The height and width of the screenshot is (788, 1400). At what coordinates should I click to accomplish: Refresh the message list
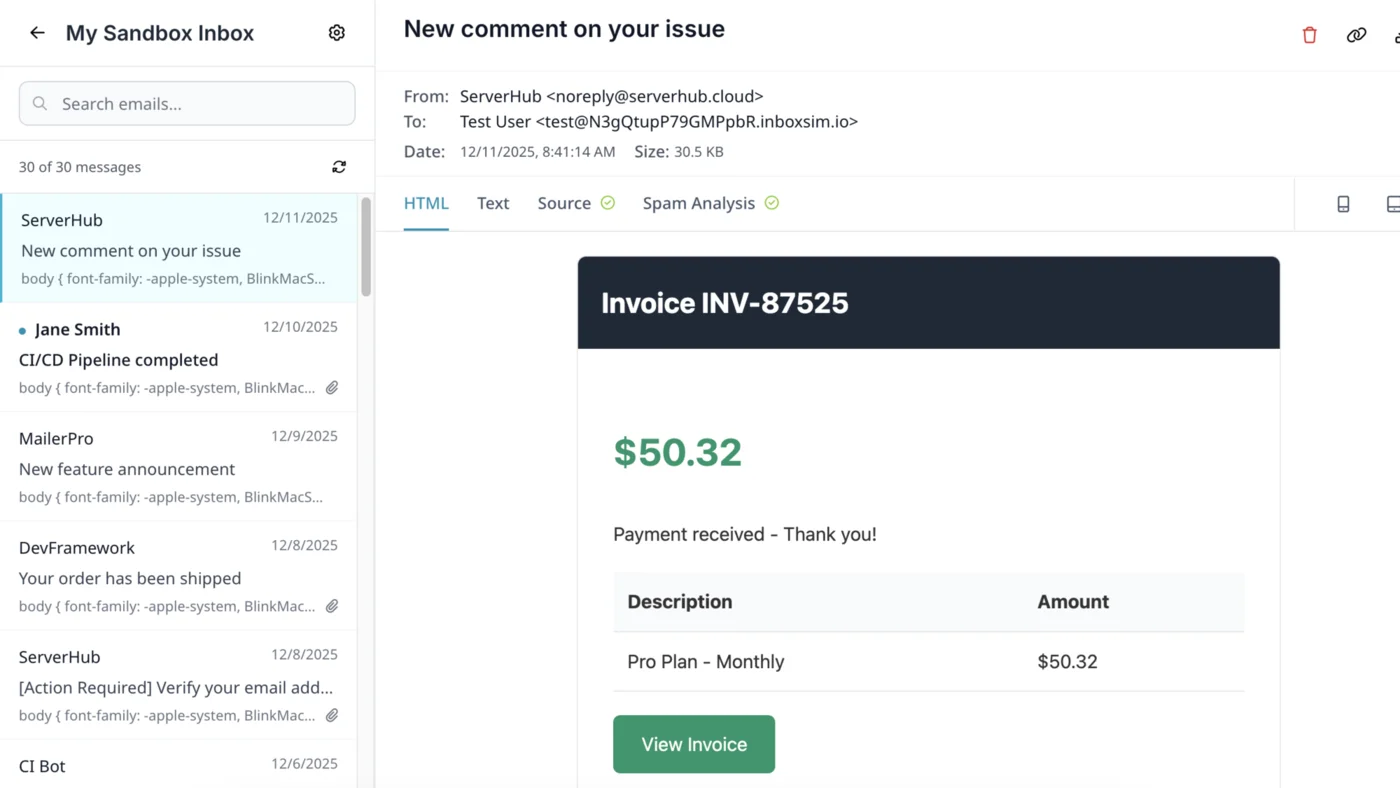tap(339, 167)
